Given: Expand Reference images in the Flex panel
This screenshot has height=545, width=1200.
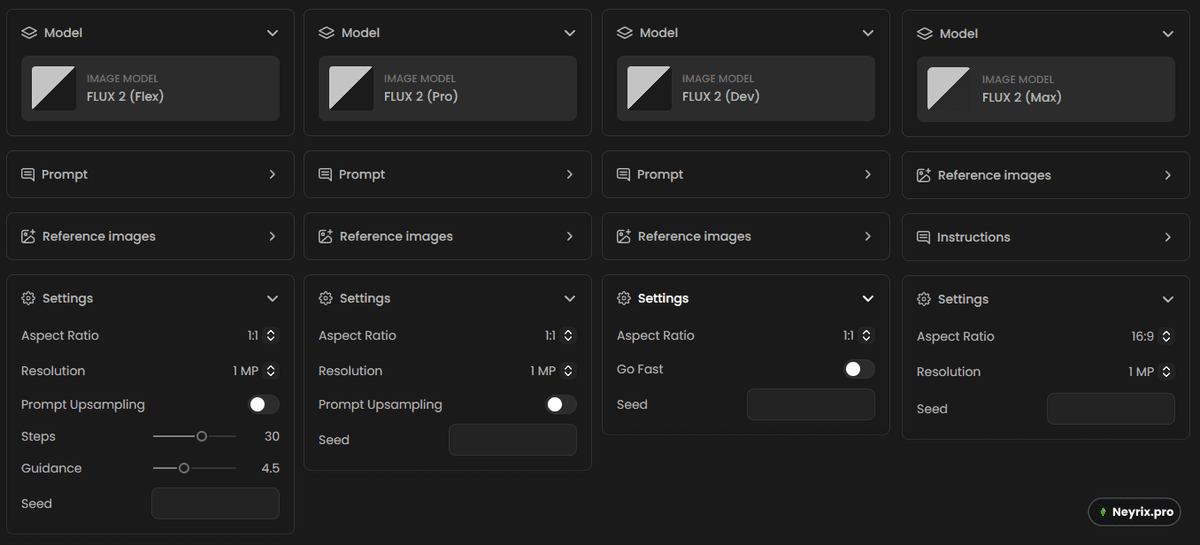Looking at the screenshot, I should [x=272, y=236].
